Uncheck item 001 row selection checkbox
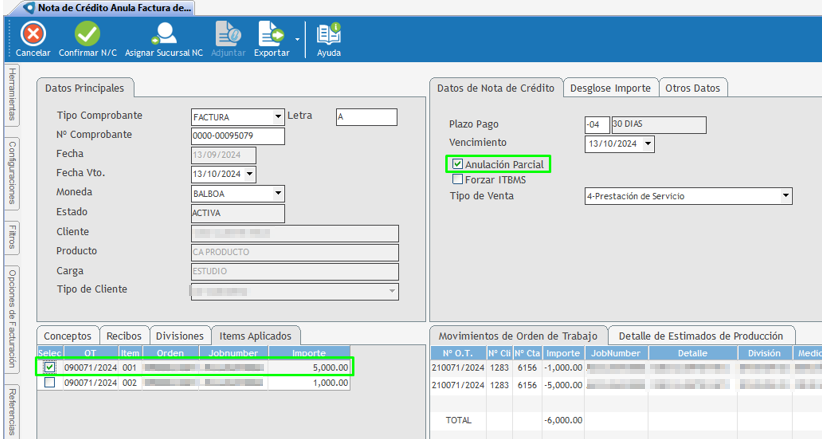This screenshot has height=439, width=822. point(49,368)
